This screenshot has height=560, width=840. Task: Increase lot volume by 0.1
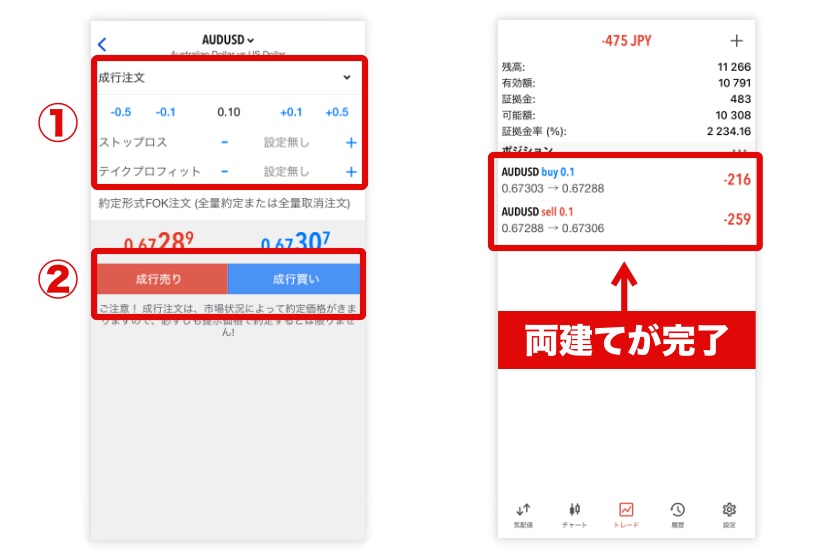pos(291,112)
